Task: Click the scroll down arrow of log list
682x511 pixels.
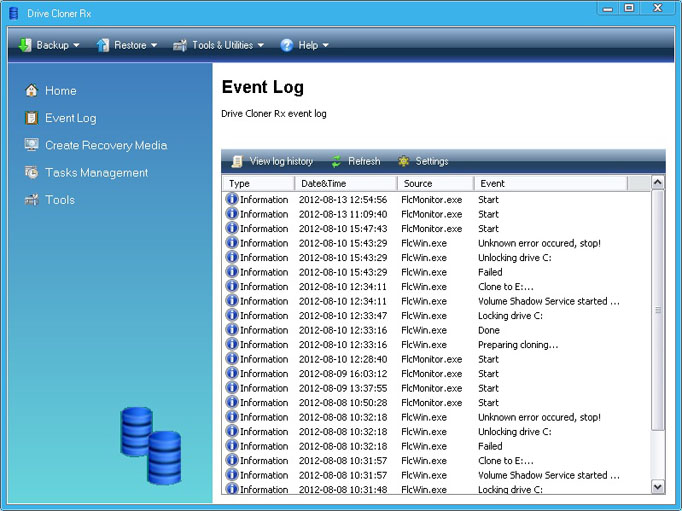Action: (658, 487)
